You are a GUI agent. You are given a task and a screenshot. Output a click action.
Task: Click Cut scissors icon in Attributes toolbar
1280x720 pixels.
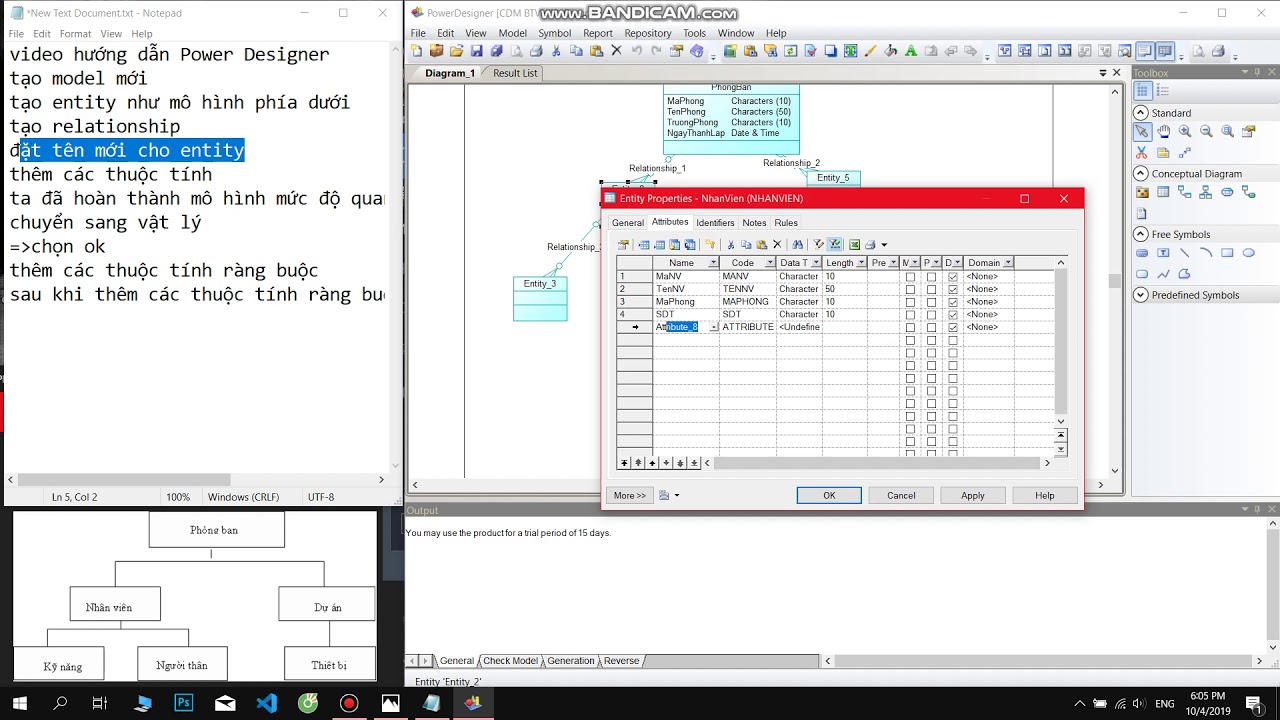pyautogui.click(x=731, y=244)
